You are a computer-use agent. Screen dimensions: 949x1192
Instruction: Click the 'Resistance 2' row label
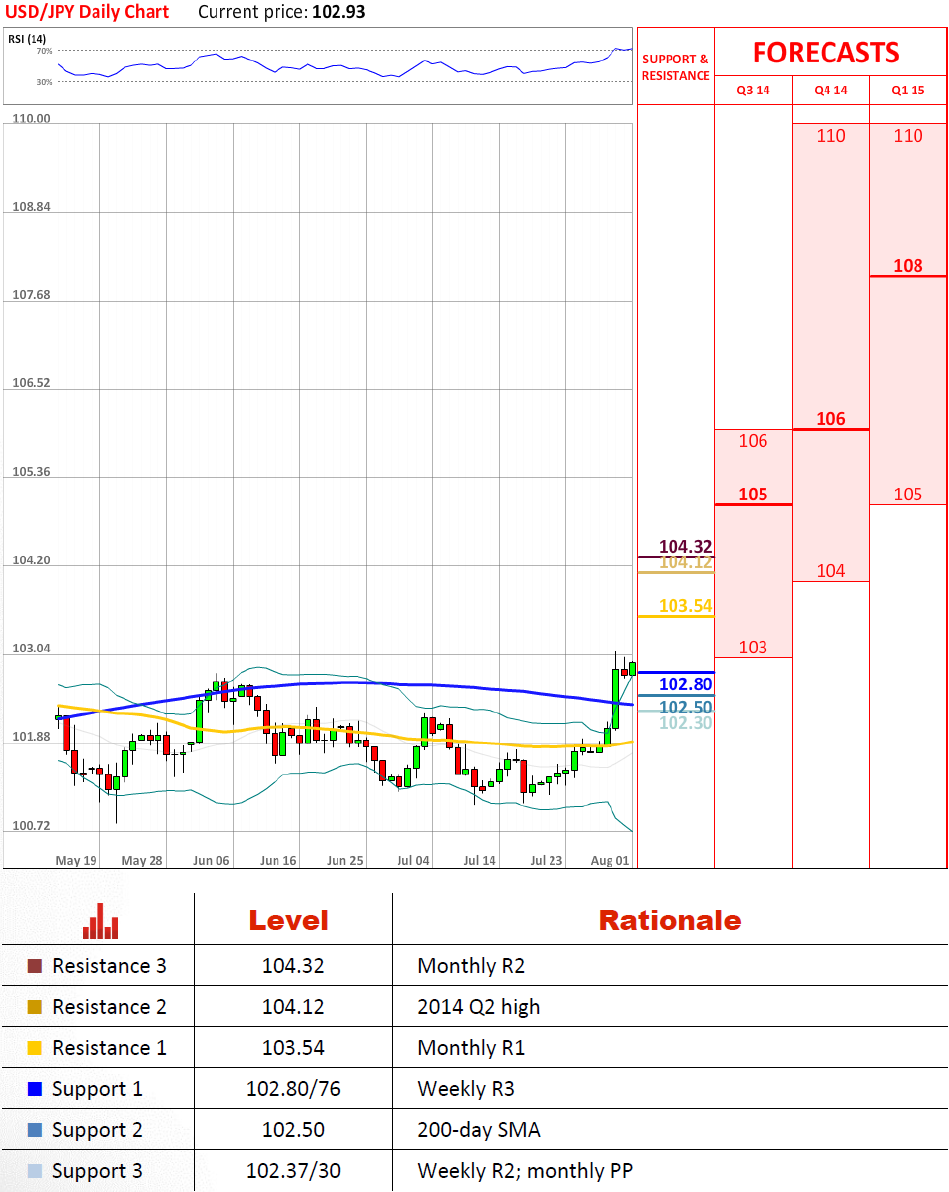109,1007
